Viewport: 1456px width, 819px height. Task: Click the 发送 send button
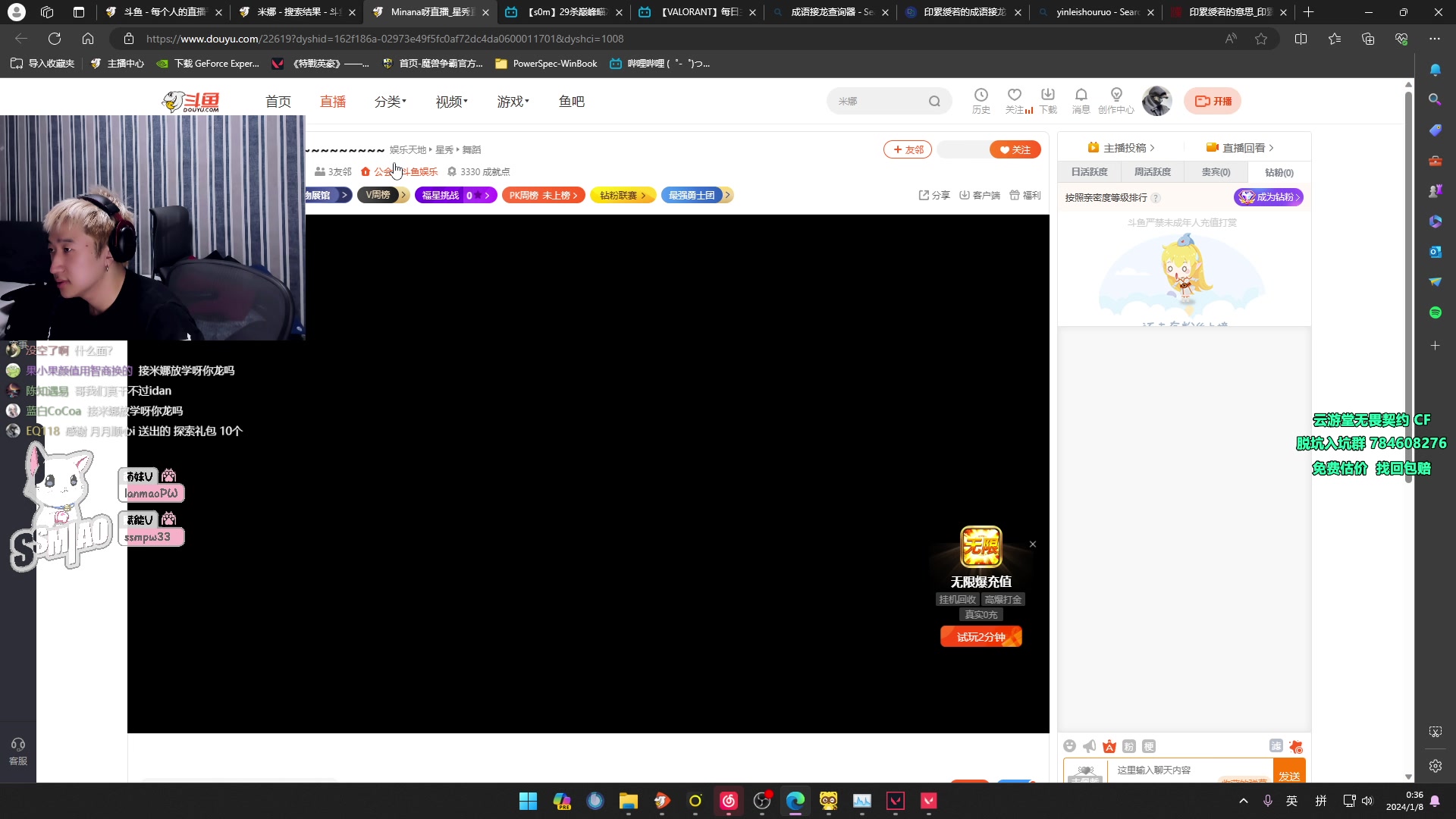[1288, 772]
